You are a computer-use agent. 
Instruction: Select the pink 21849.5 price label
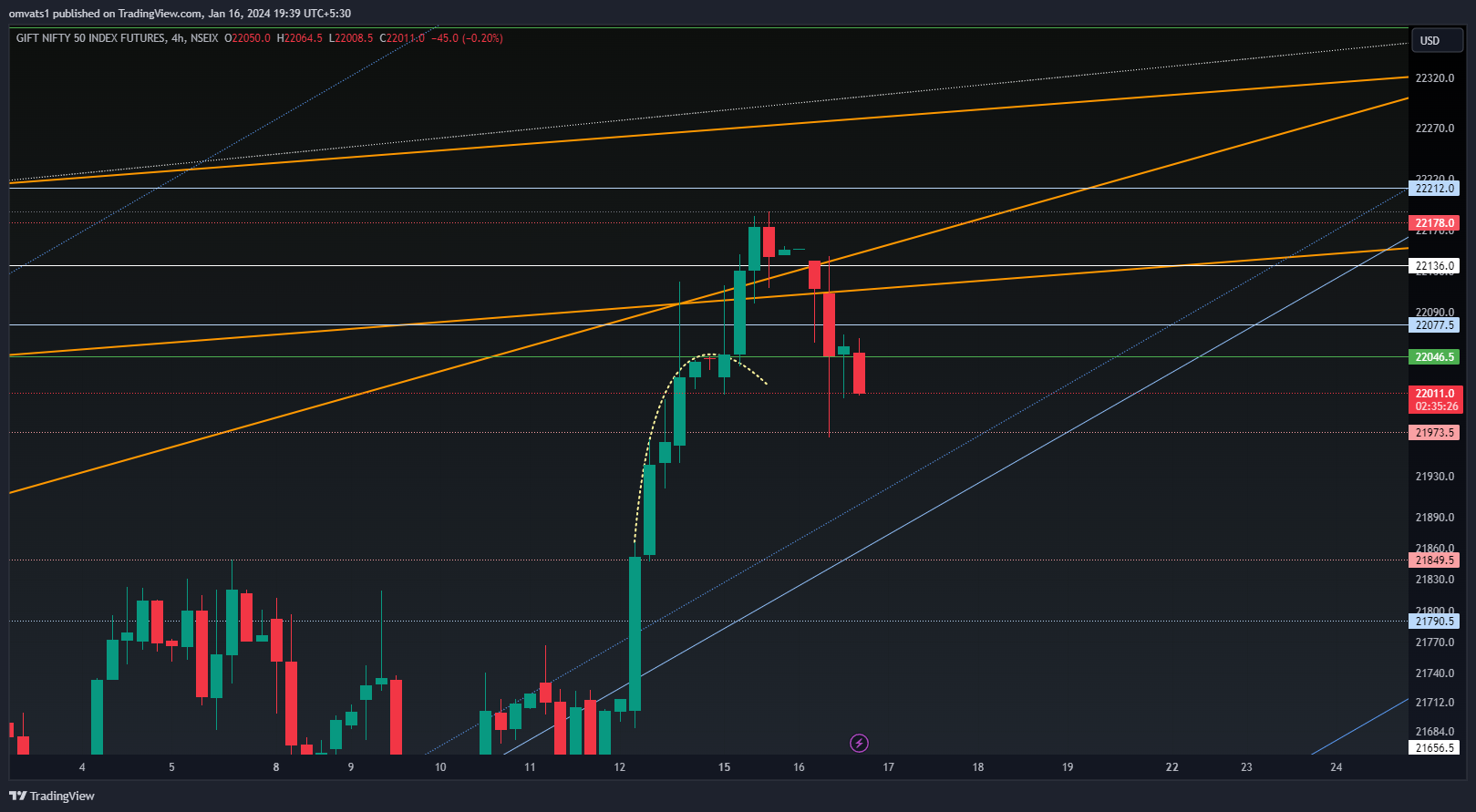(x=1434, y=560)
